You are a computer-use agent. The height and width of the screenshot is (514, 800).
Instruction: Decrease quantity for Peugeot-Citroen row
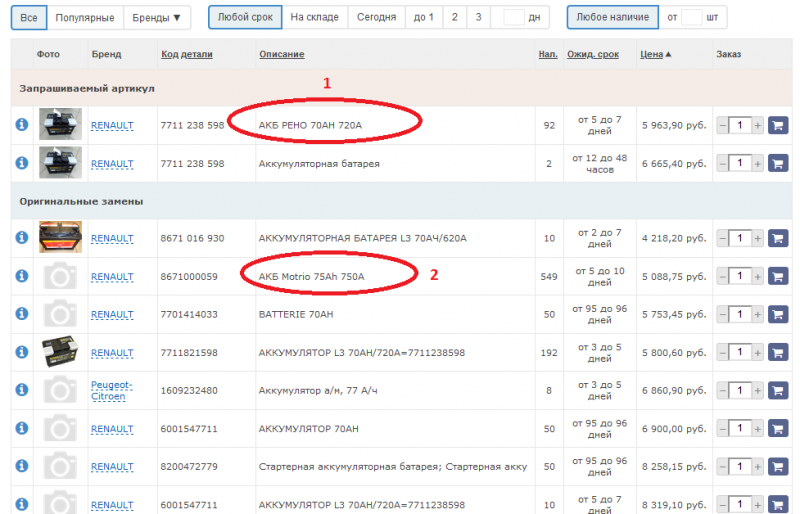pyautogui.click(x=722, y=390)
